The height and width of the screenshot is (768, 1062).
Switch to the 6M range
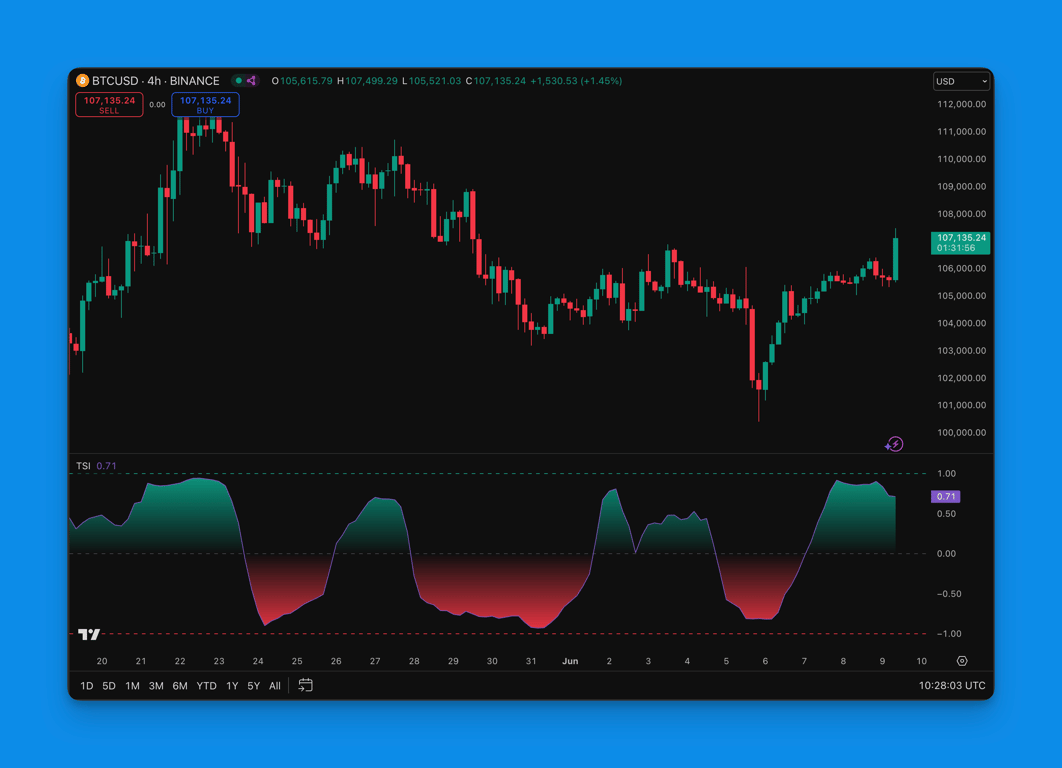click(x=180, y=686)
